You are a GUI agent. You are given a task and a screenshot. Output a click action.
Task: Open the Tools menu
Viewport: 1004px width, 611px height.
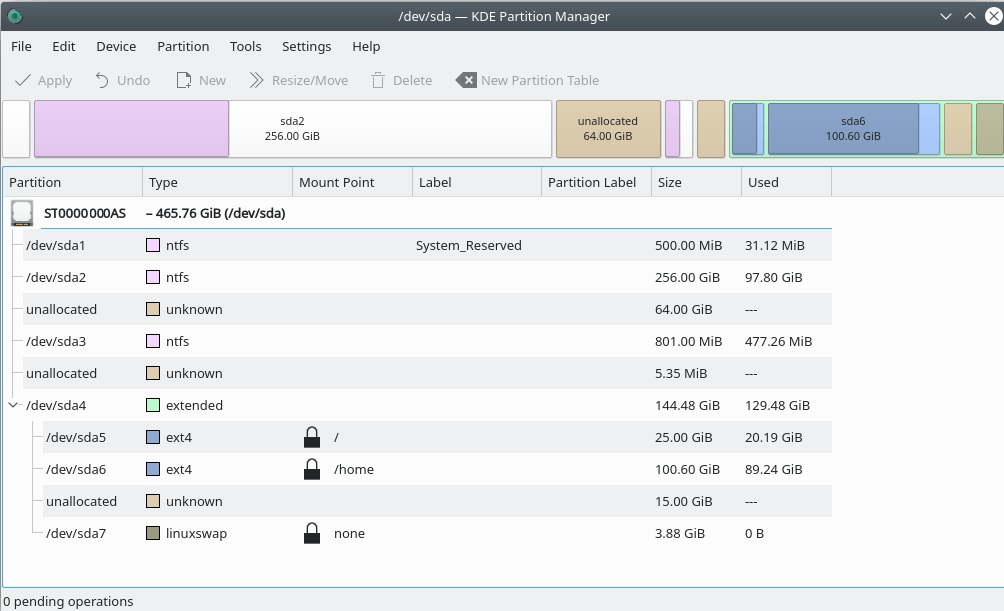coord(245,46)
